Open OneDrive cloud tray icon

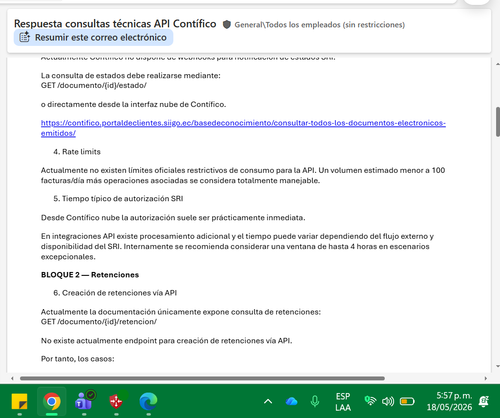292,401
